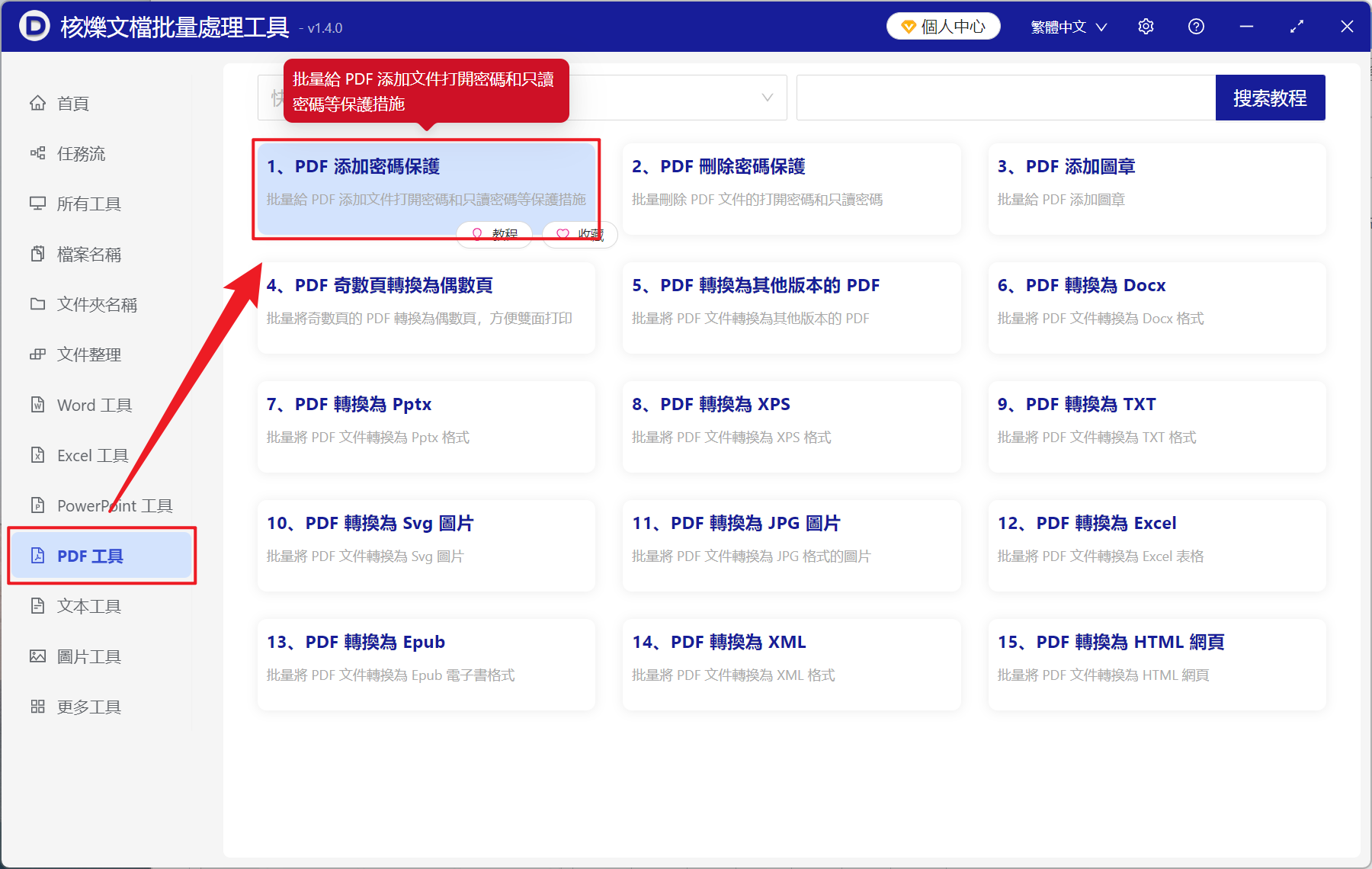
Task: Open 個人中心 personal center
Action: pos(943,25)
